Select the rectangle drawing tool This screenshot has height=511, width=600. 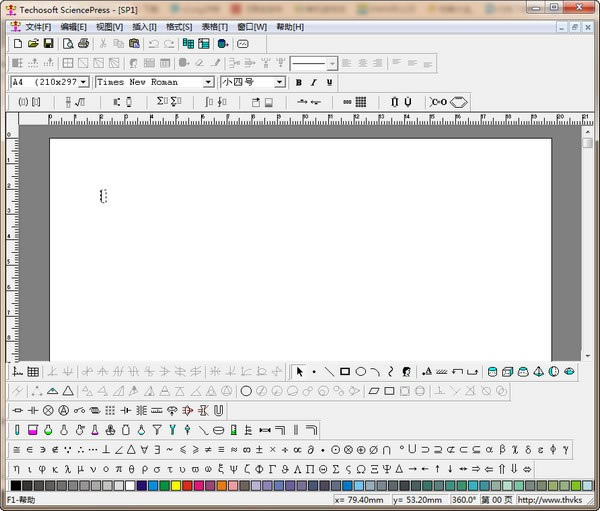point(345,371)
